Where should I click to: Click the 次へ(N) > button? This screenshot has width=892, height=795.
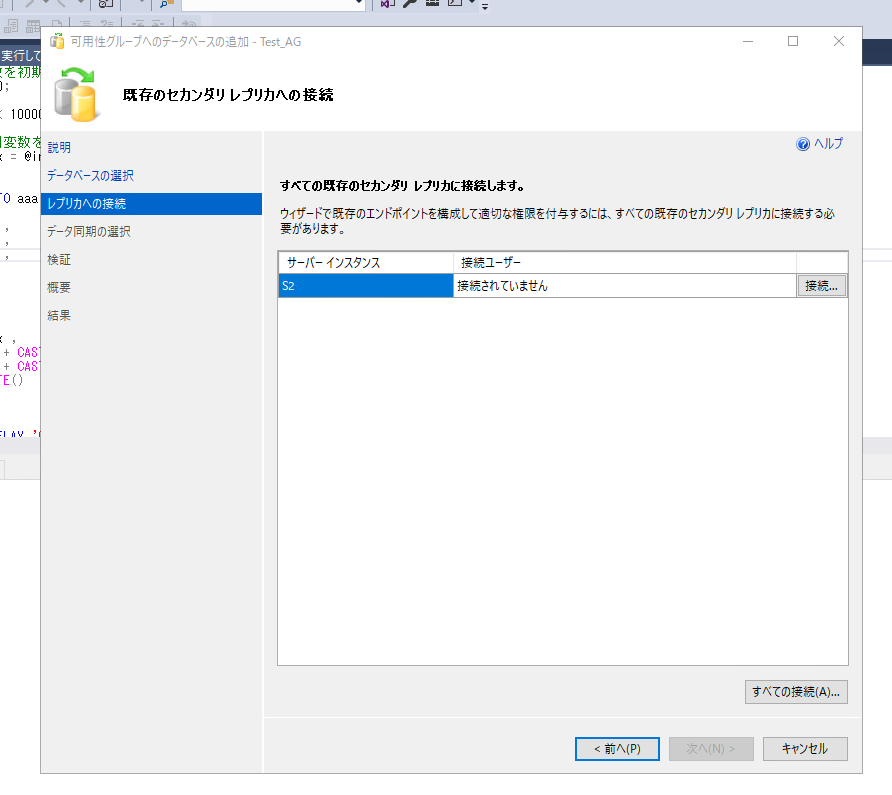point(711,749)
